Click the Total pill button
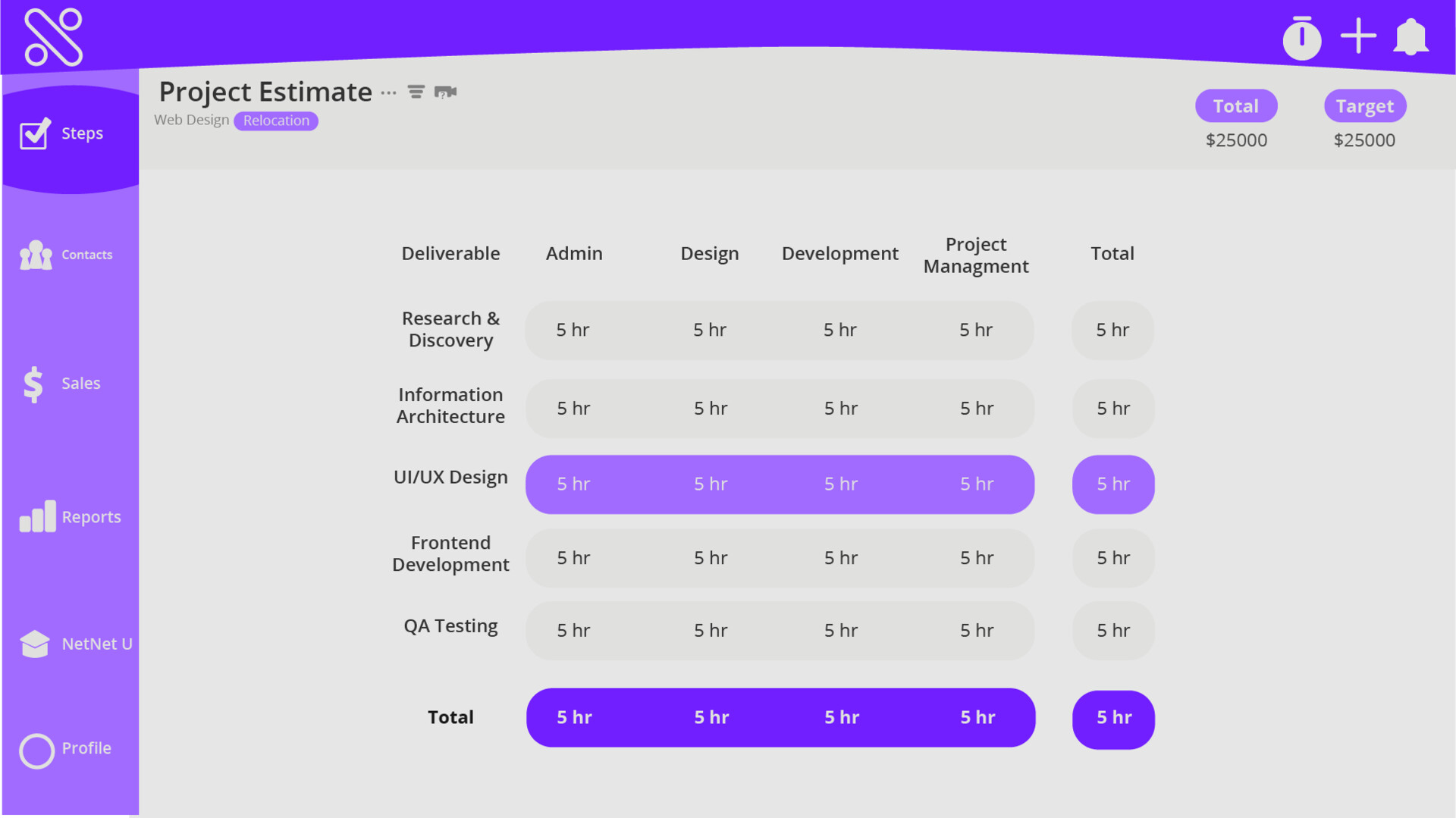1456x818 pixels. coord(1235,106)
